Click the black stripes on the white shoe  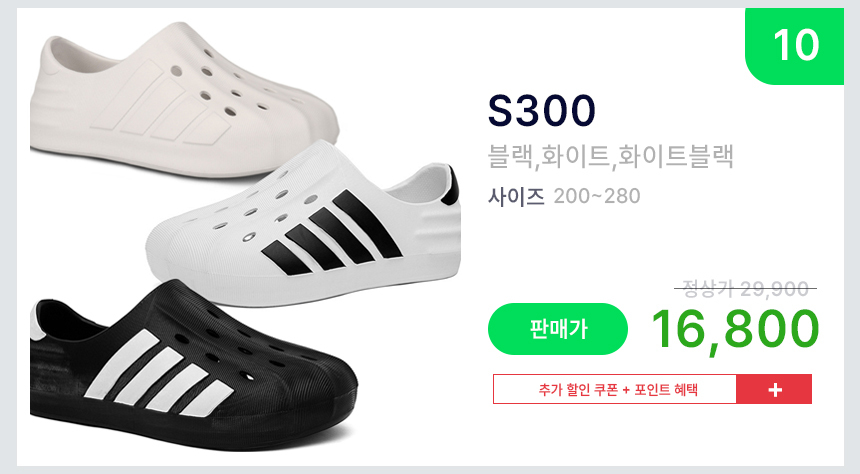pos(332,233)
